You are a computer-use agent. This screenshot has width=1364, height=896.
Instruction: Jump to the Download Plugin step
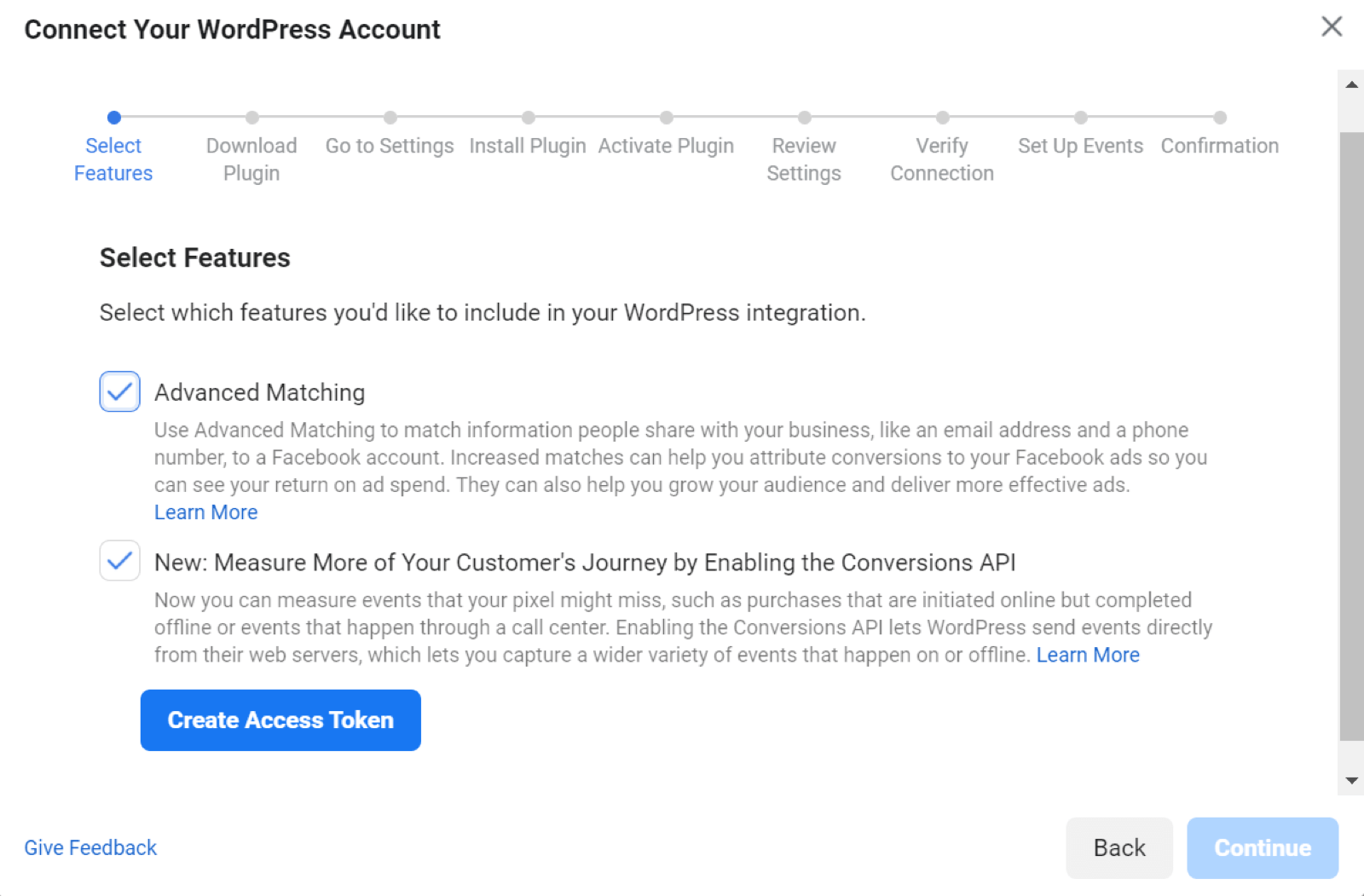(x=251, y=118)
